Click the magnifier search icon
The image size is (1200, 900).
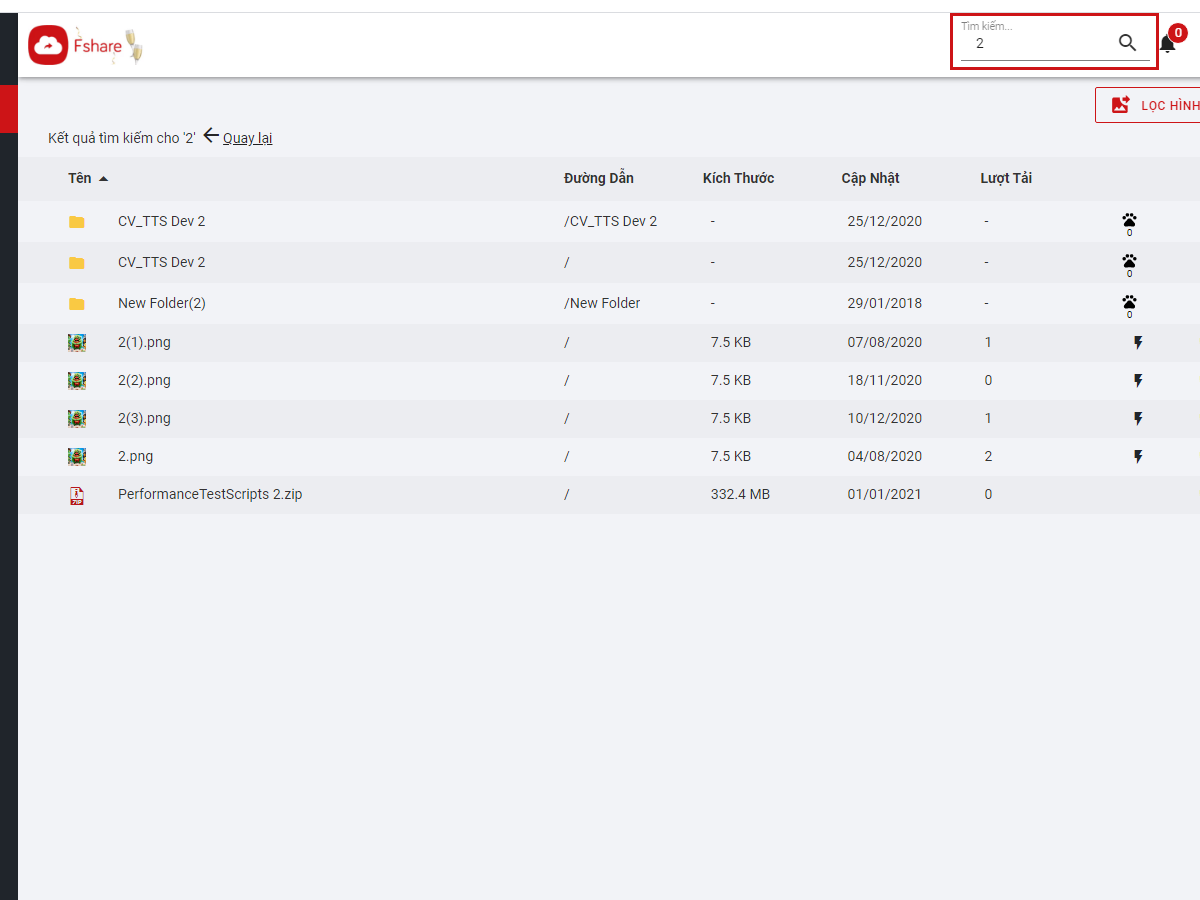tap(1127, 43)
